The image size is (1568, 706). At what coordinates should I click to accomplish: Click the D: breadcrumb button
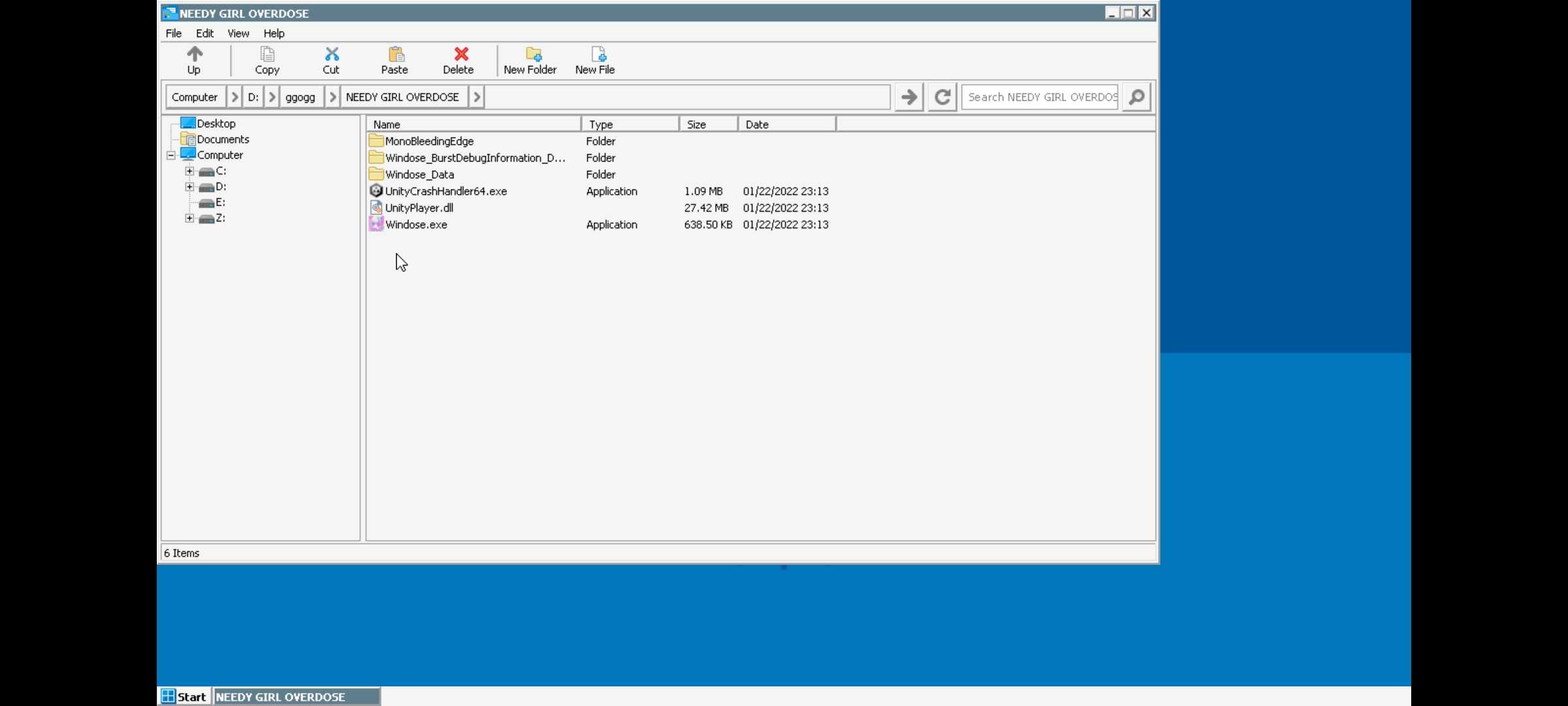[253, 97]
